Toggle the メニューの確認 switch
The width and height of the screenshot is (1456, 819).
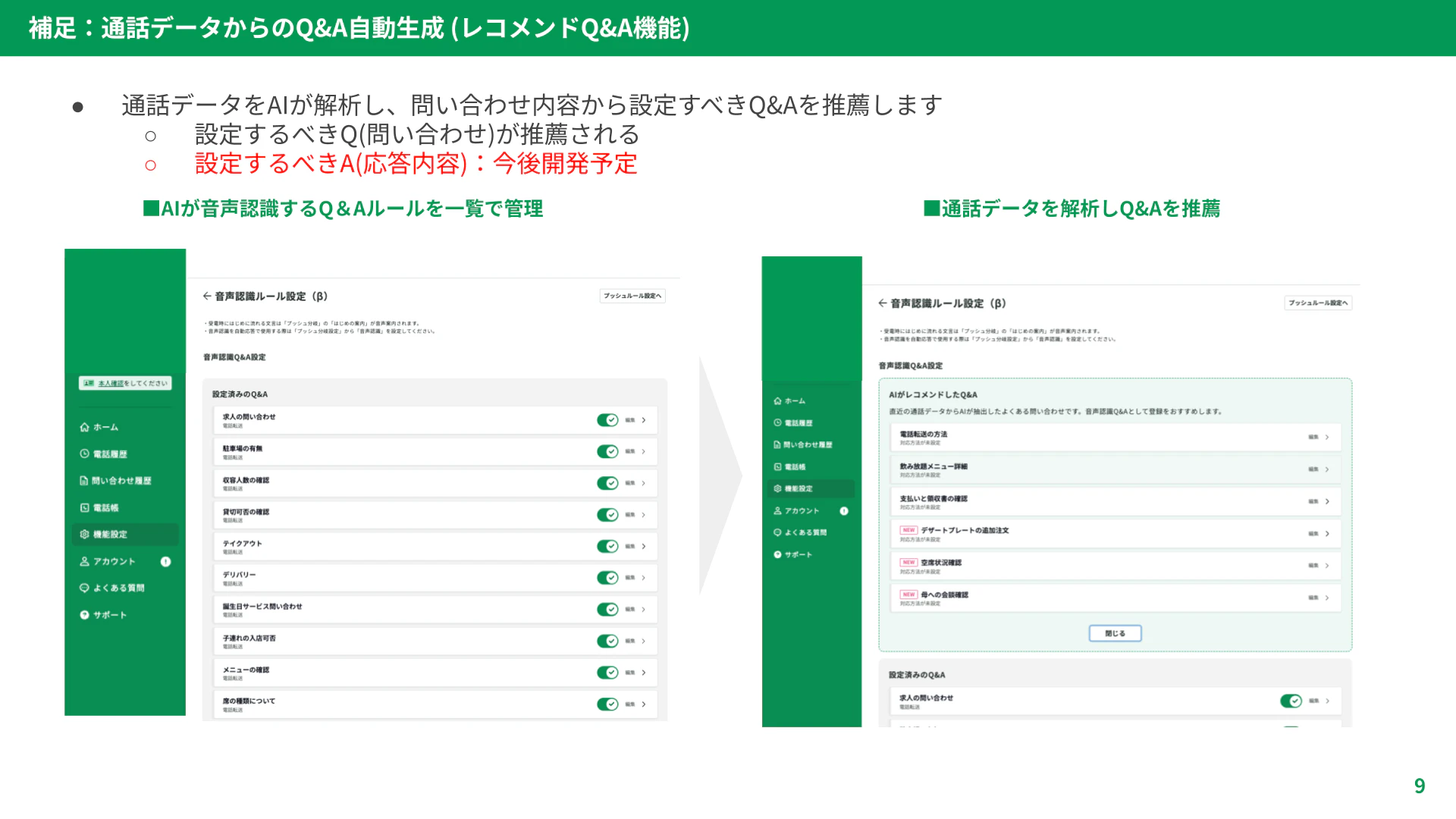coord(607,673)
